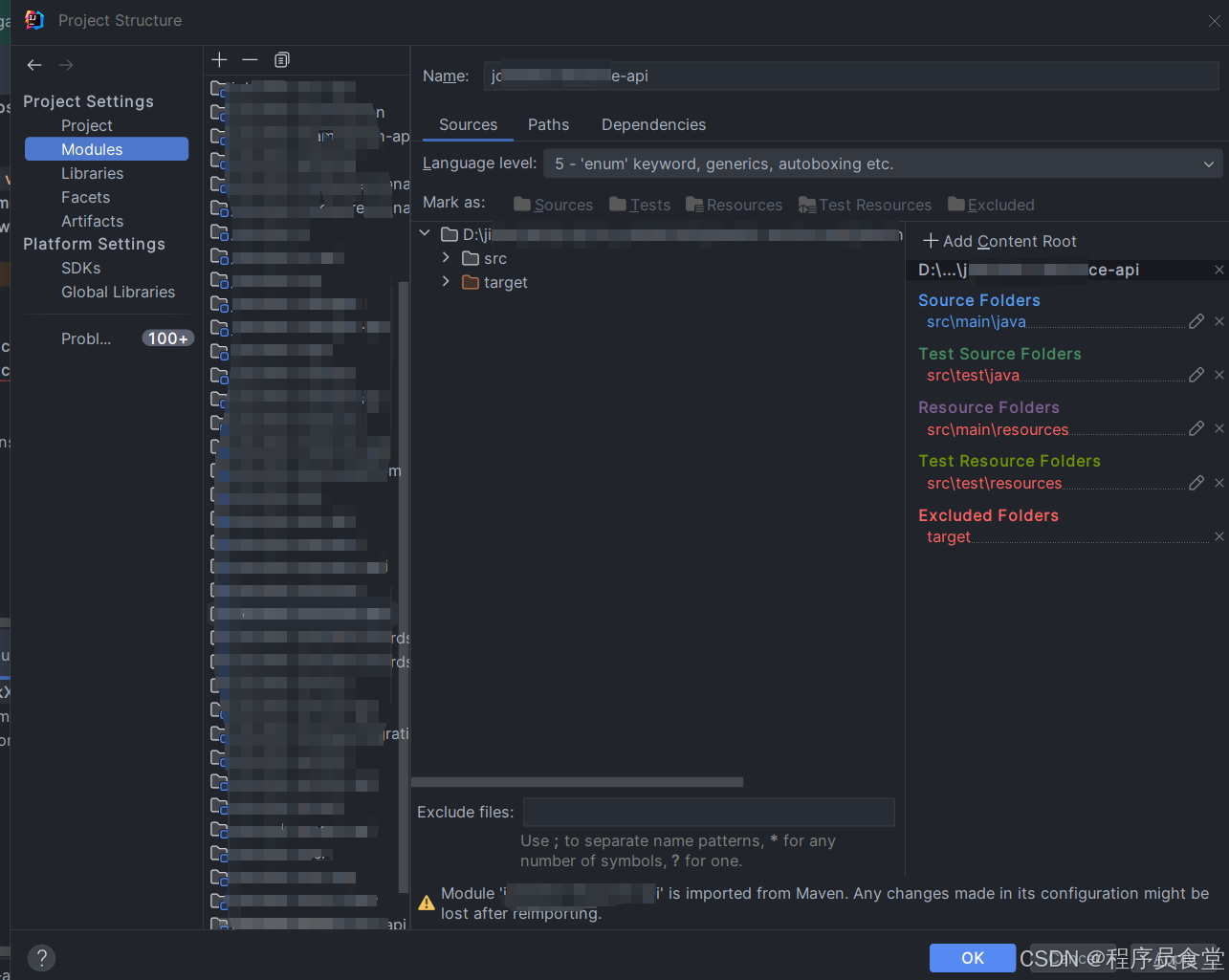Expand the src folder in the tree
This screenshot has width=1229, height=980.
(446, 257)
